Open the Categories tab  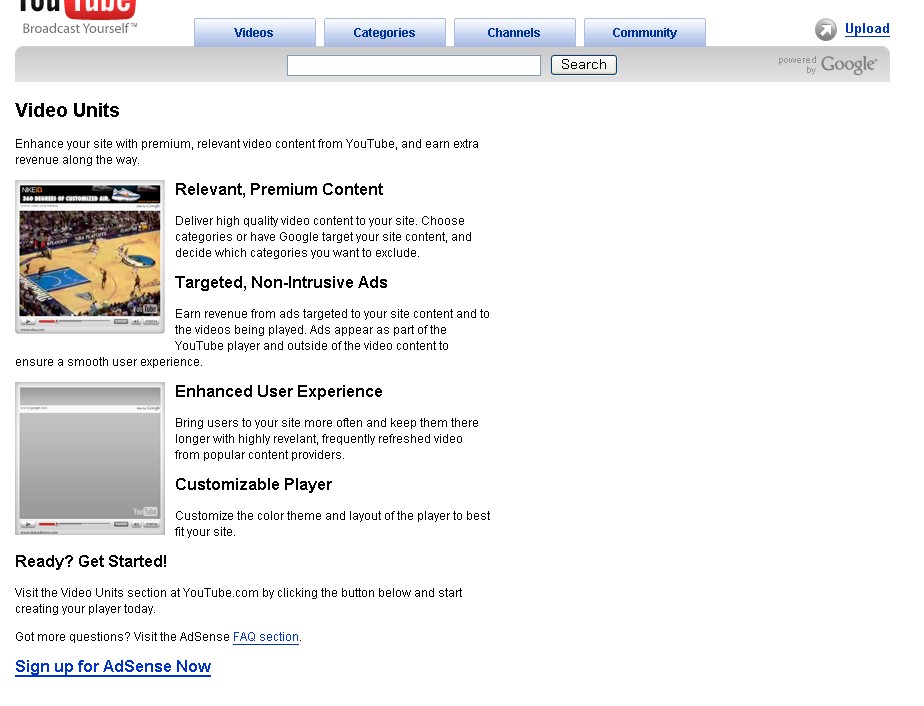(x=385, y=32)
